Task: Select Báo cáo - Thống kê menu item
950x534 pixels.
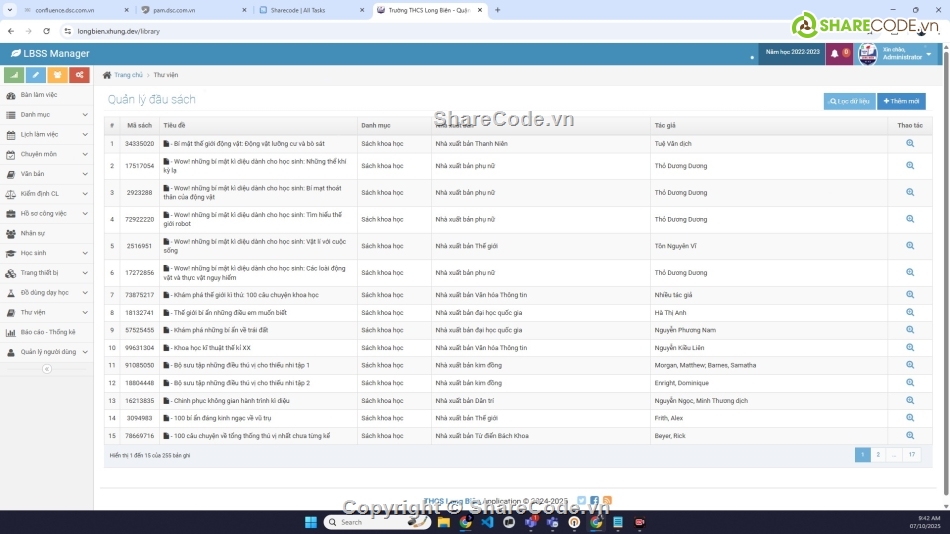Action: (48, 332)
